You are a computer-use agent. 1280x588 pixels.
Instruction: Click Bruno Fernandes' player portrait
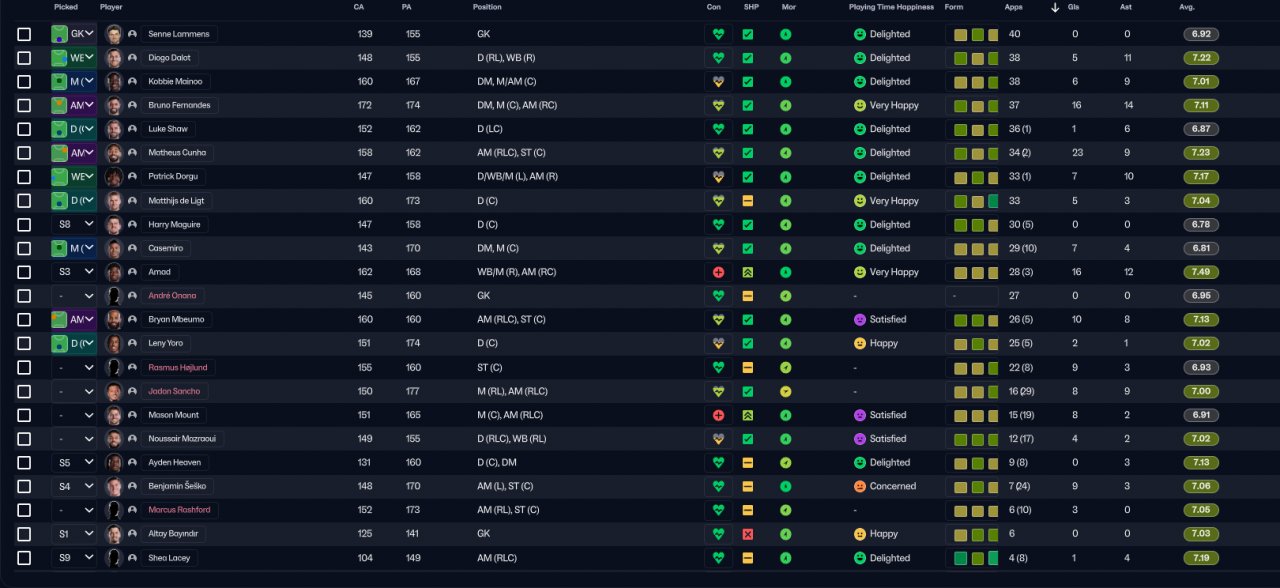click(114, 105)
